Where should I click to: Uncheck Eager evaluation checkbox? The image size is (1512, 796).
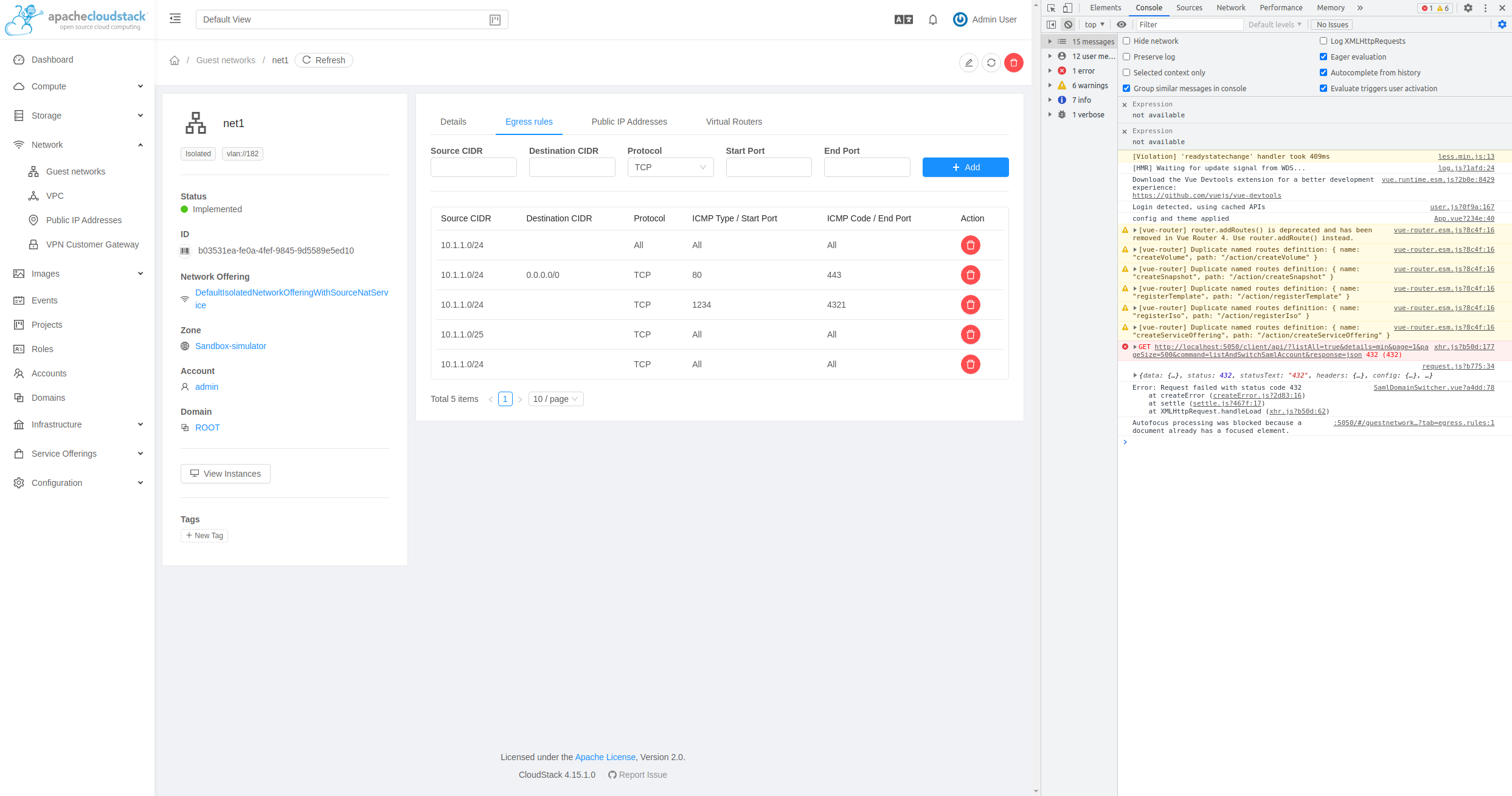click(x=1323, y=57)
